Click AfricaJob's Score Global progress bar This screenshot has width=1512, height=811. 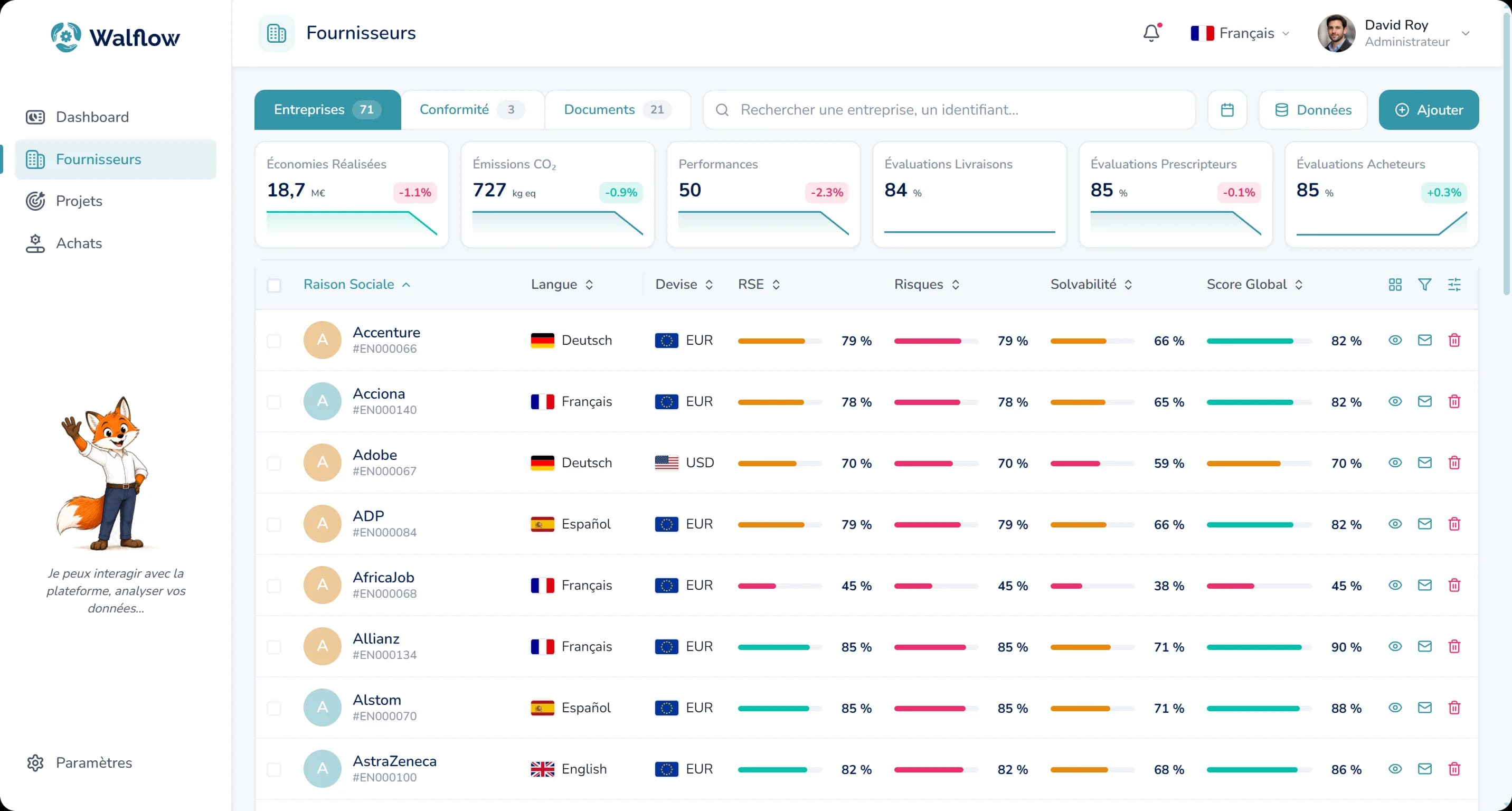pyautogui.click(x=1259, y=586)
